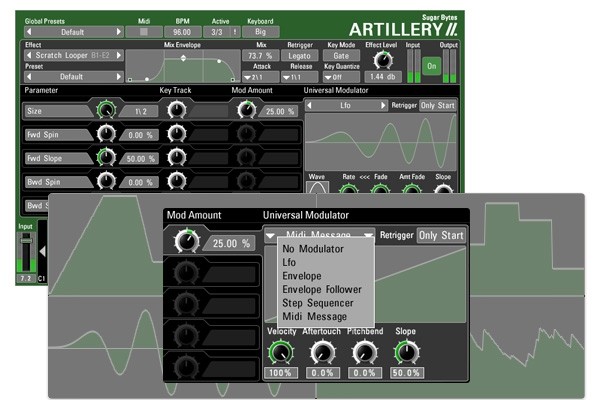Toggle the effect On button
Image resolution: width=600 pixels, height=400 pixels.
pyautogui.click(x=431, y=66)
